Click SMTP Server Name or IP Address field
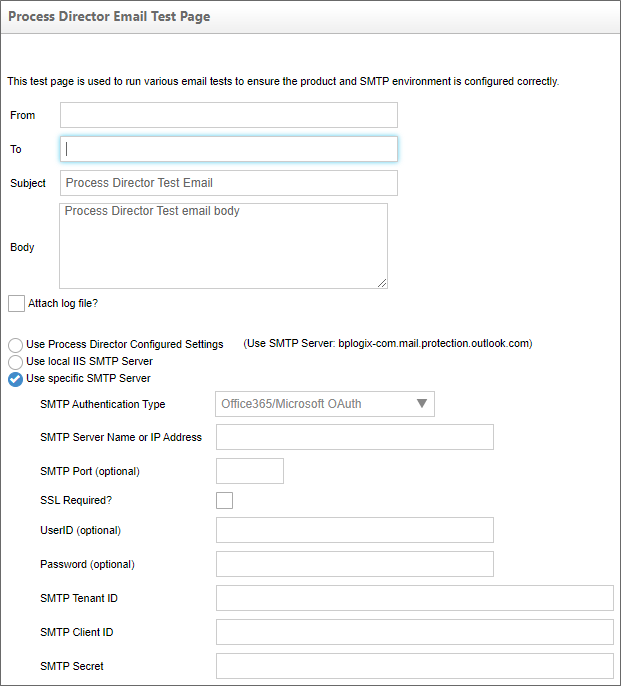Image resolution: width=621 pixels, height=686 pixels. 354,437
